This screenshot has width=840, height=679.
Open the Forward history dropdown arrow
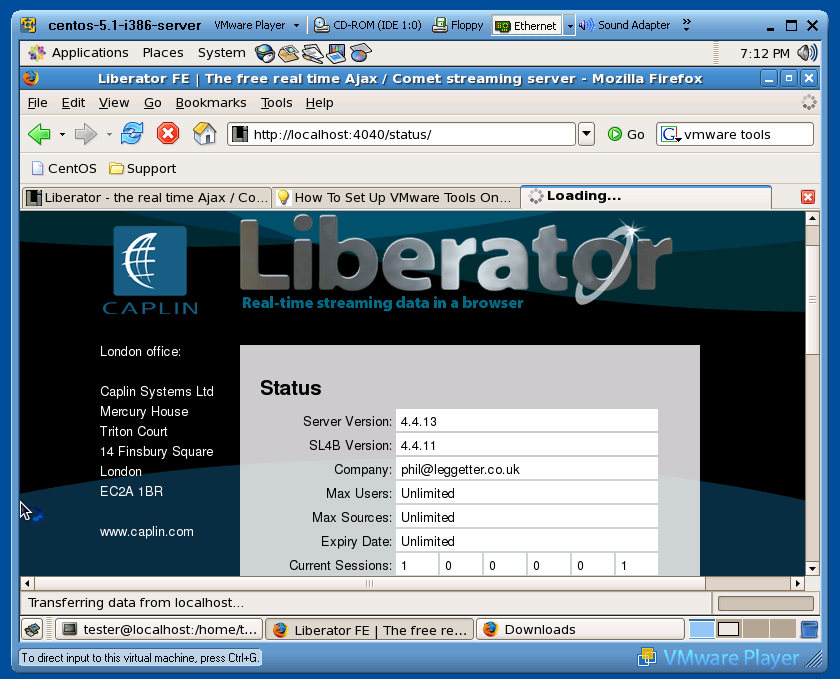point(109,135)
